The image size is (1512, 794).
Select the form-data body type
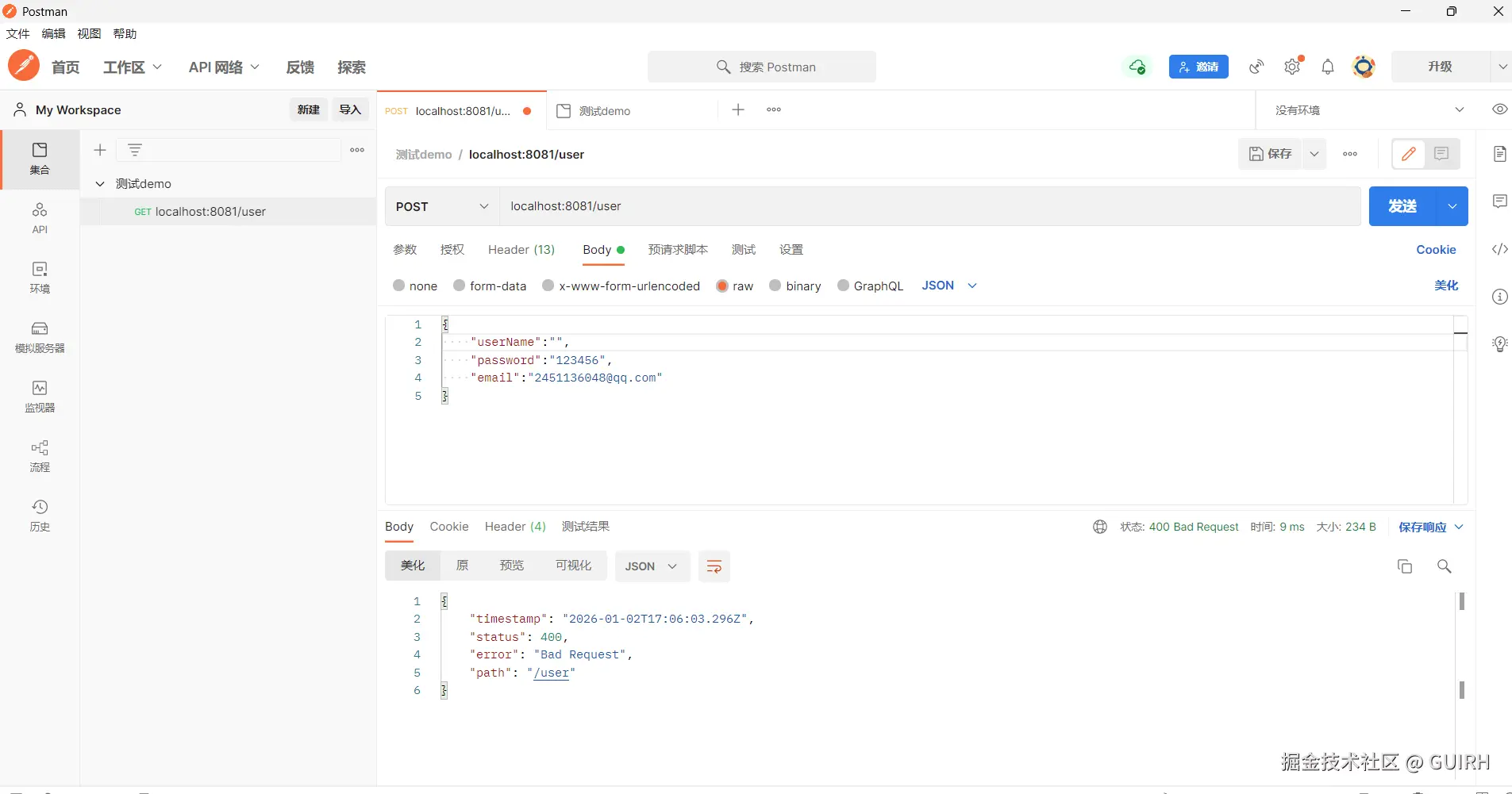(460, 286)
